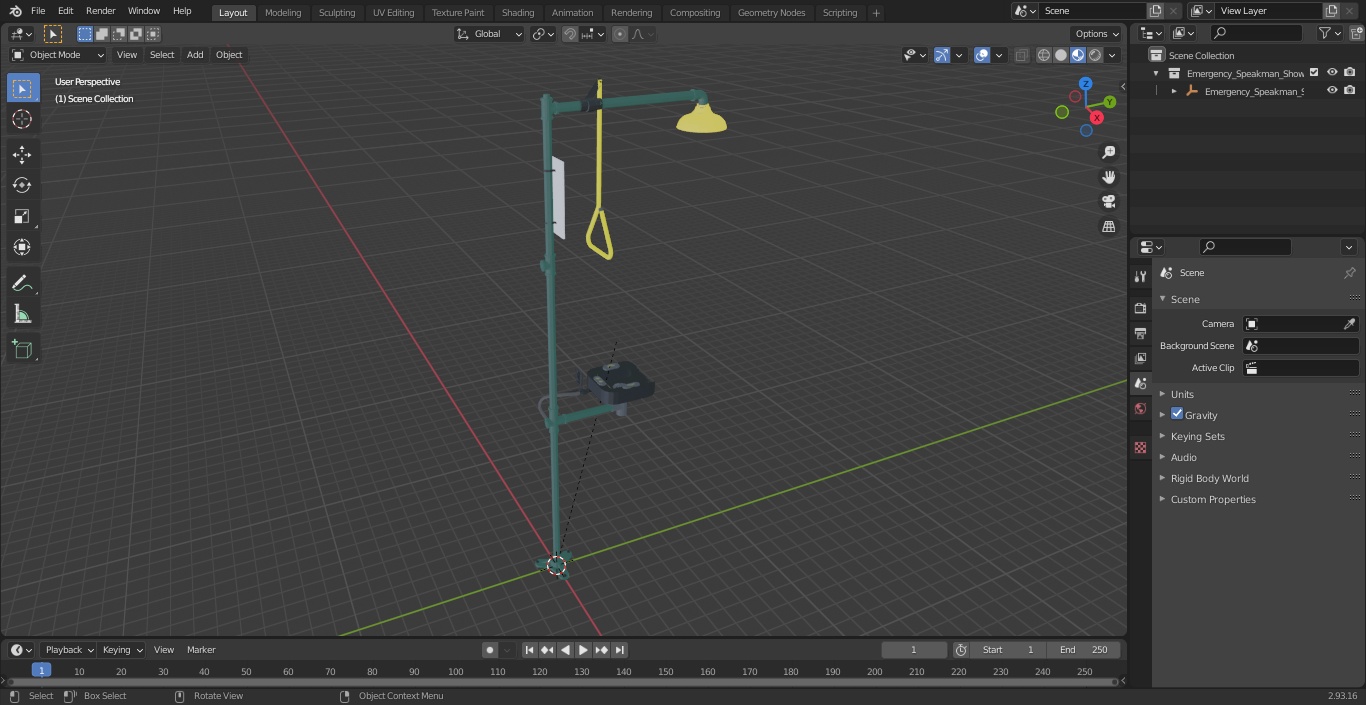1366x705 pixels.
Task: Choose the Add Cube tool
Action: pos(22,350)
